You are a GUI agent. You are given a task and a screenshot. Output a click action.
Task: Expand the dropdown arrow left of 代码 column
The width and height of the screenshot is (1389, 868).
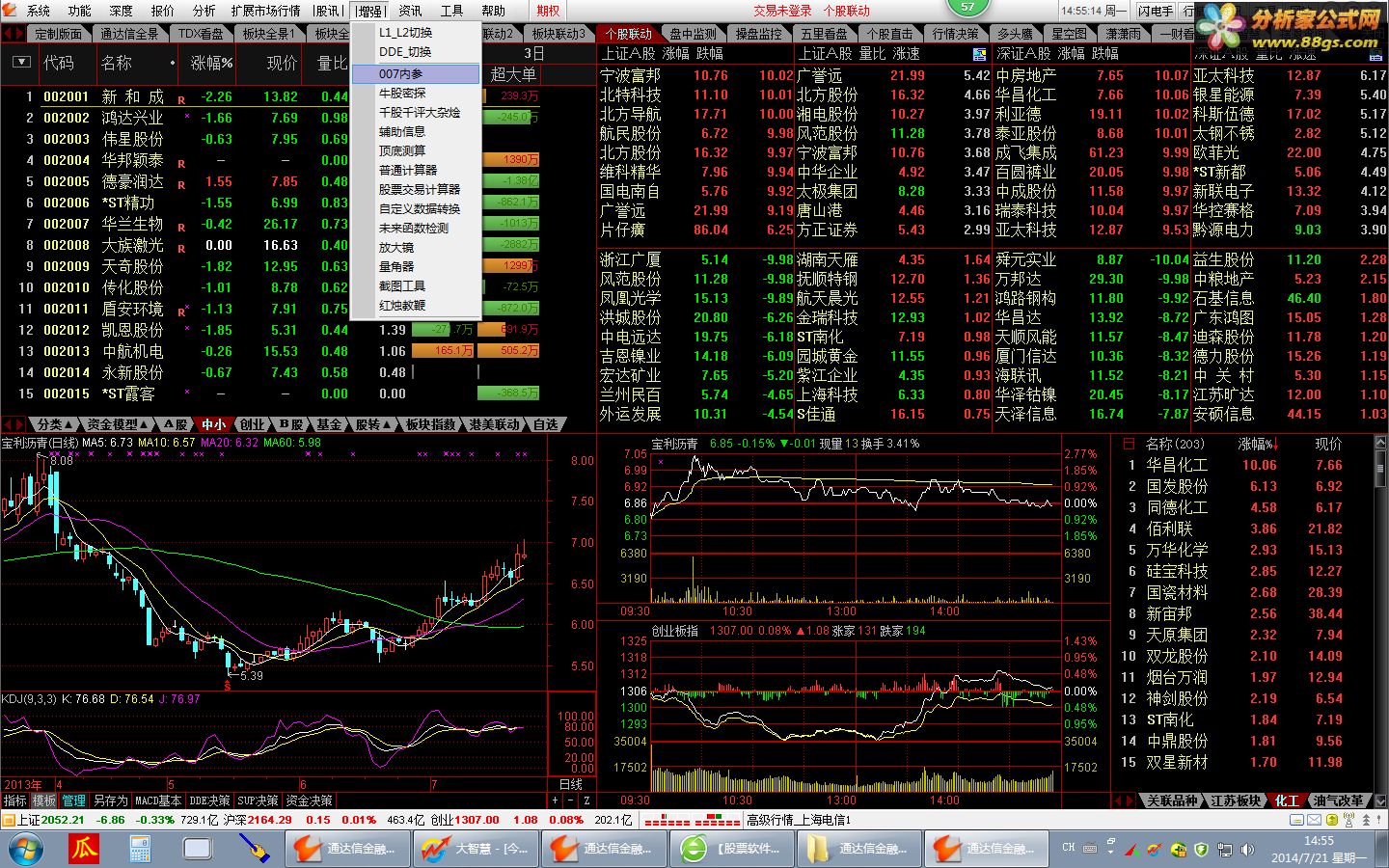coord(21,63)
